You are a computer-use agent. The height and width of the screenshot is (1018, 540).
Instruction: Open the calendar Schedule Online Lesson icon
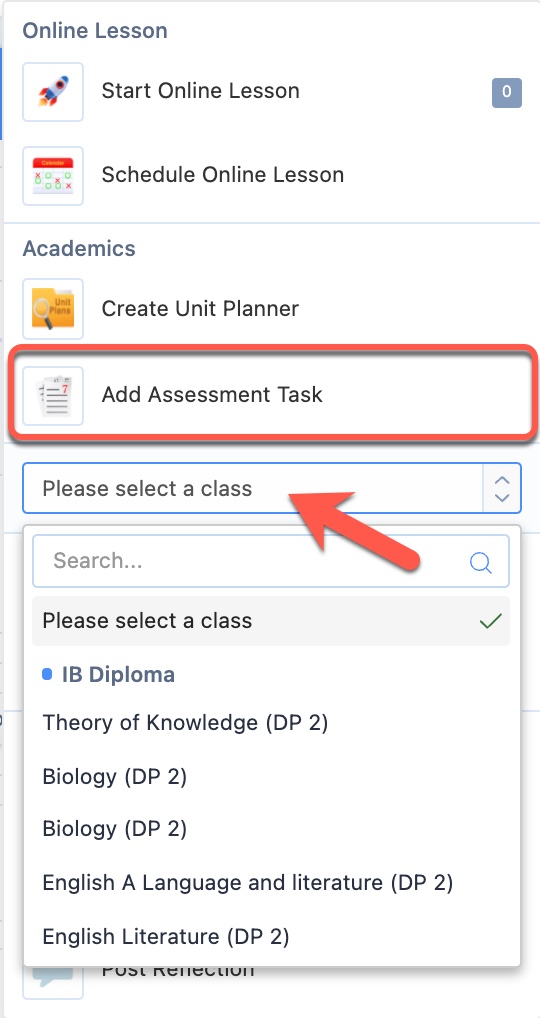(x=53, y=175)
